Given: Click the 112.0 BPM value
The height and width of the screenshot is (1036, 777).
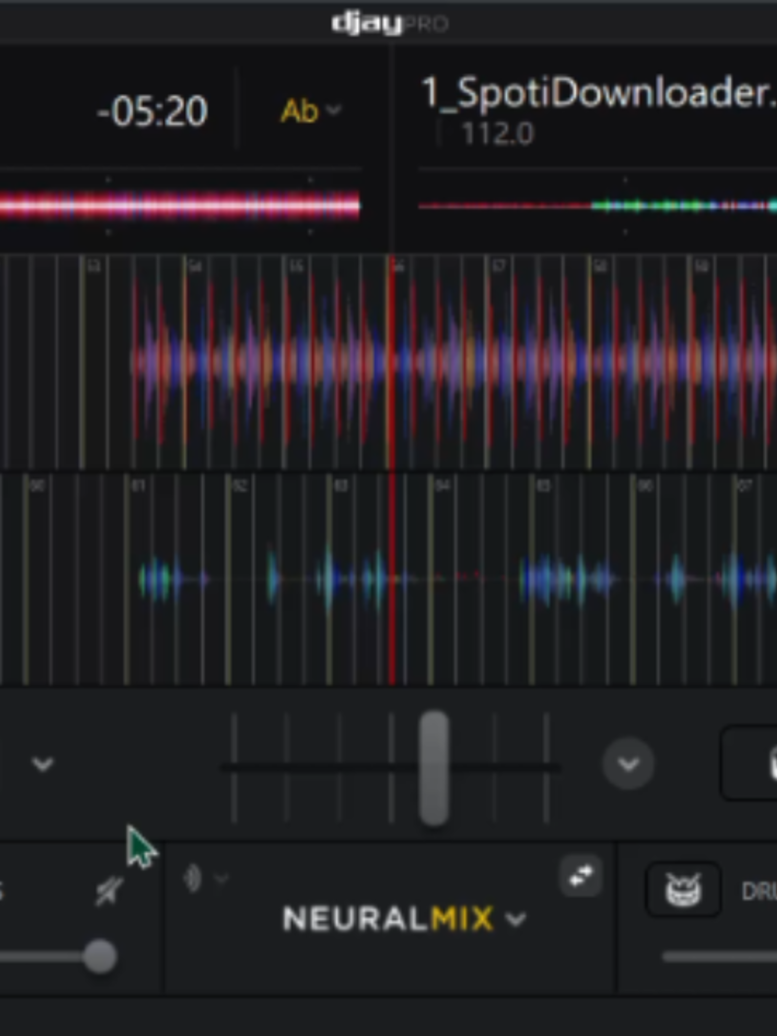Looking at the screenshot, I should (x=497, y=135).
